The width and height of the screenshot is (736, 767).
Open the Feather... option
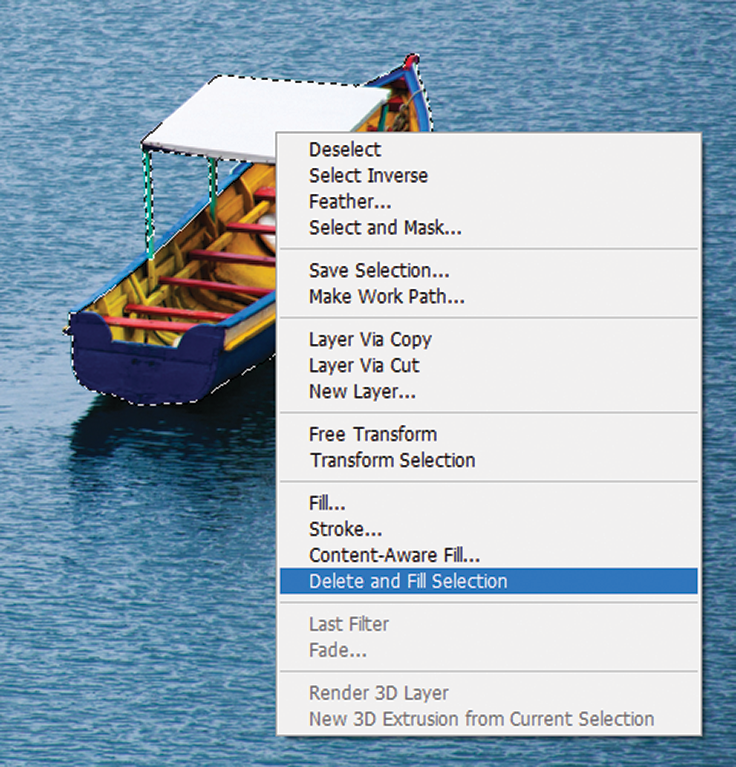click(x=348, y=202)
